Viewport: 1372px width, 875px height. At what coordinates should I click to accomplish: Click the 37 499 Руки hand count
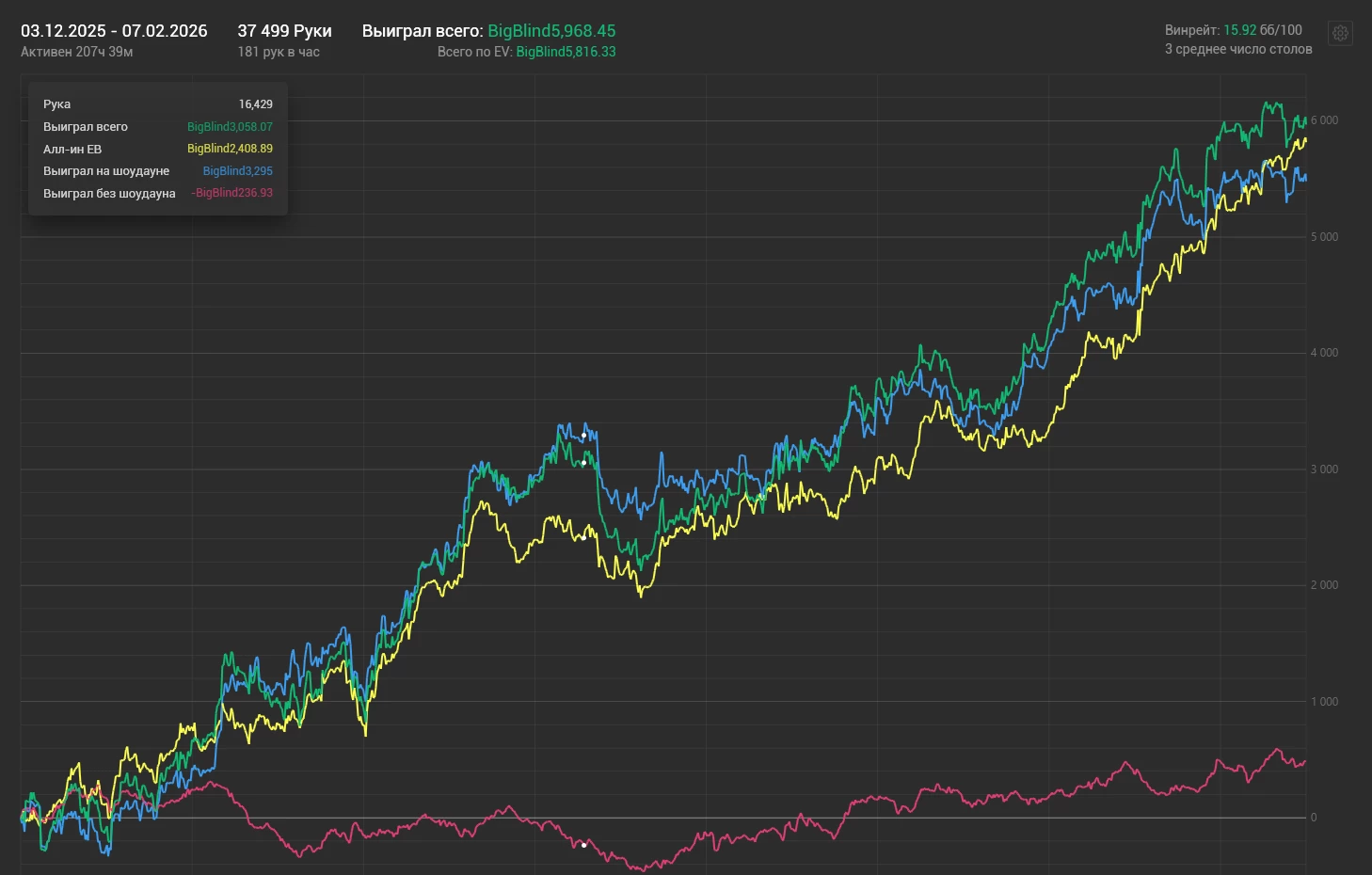(x=284, y=31)
